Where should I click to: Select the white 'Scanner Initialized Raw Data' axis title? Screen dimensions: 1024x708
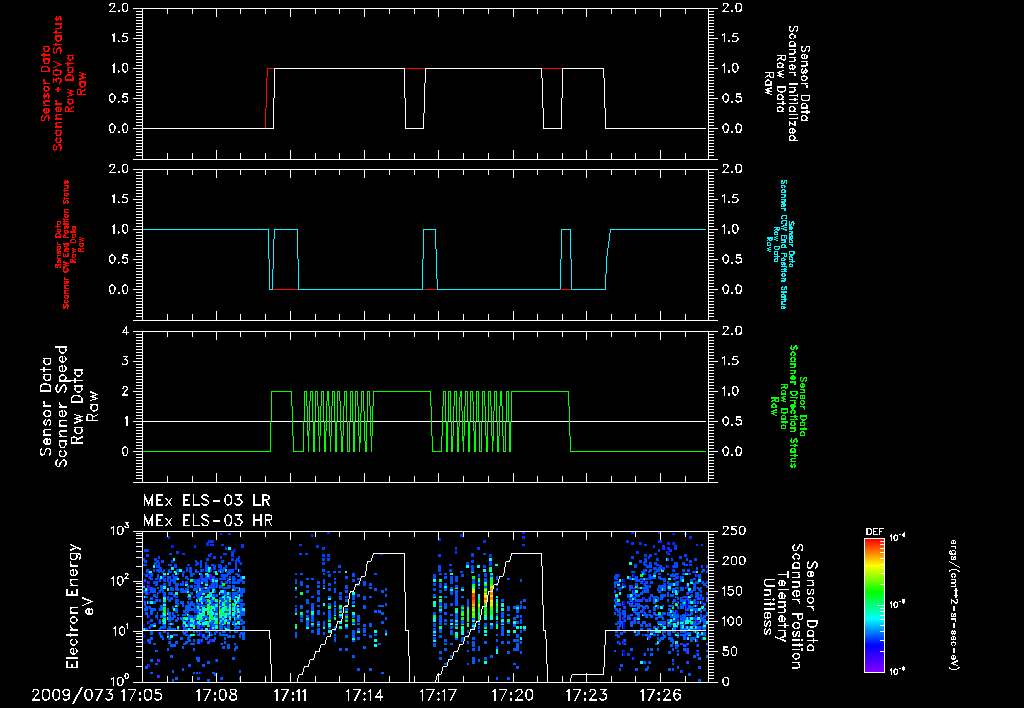tap(786, 84)
